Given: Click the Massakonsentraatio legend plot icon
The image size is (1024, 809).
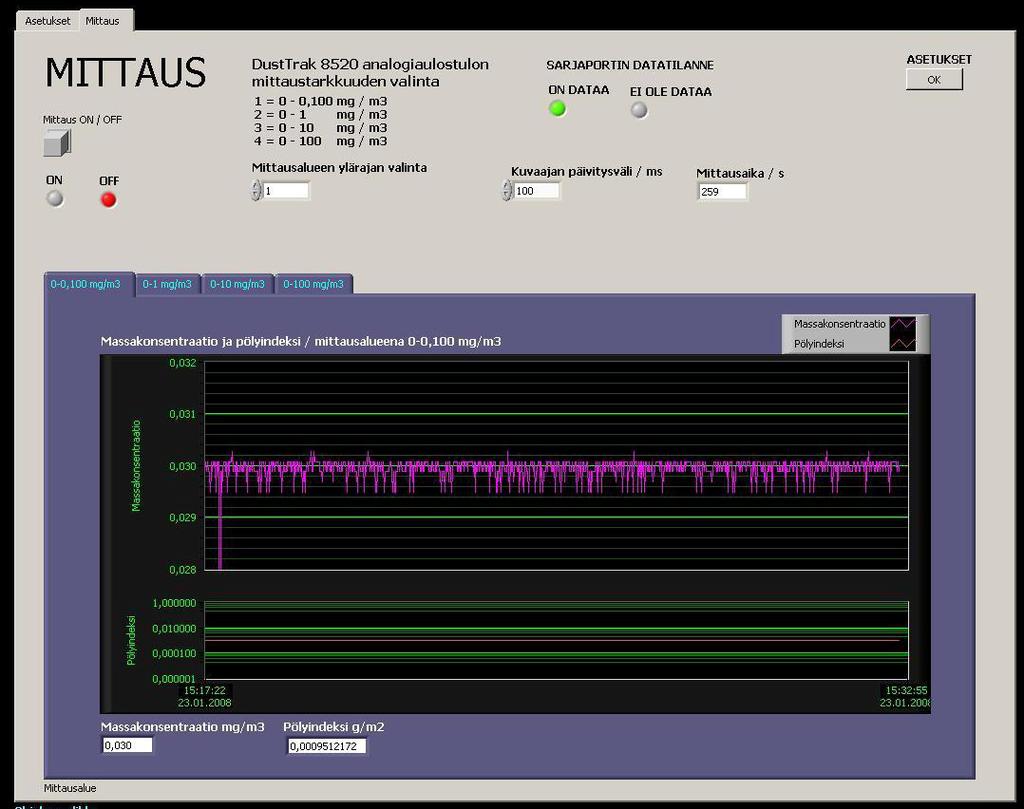Looking at the screenshot, I should tap(903, 324).
